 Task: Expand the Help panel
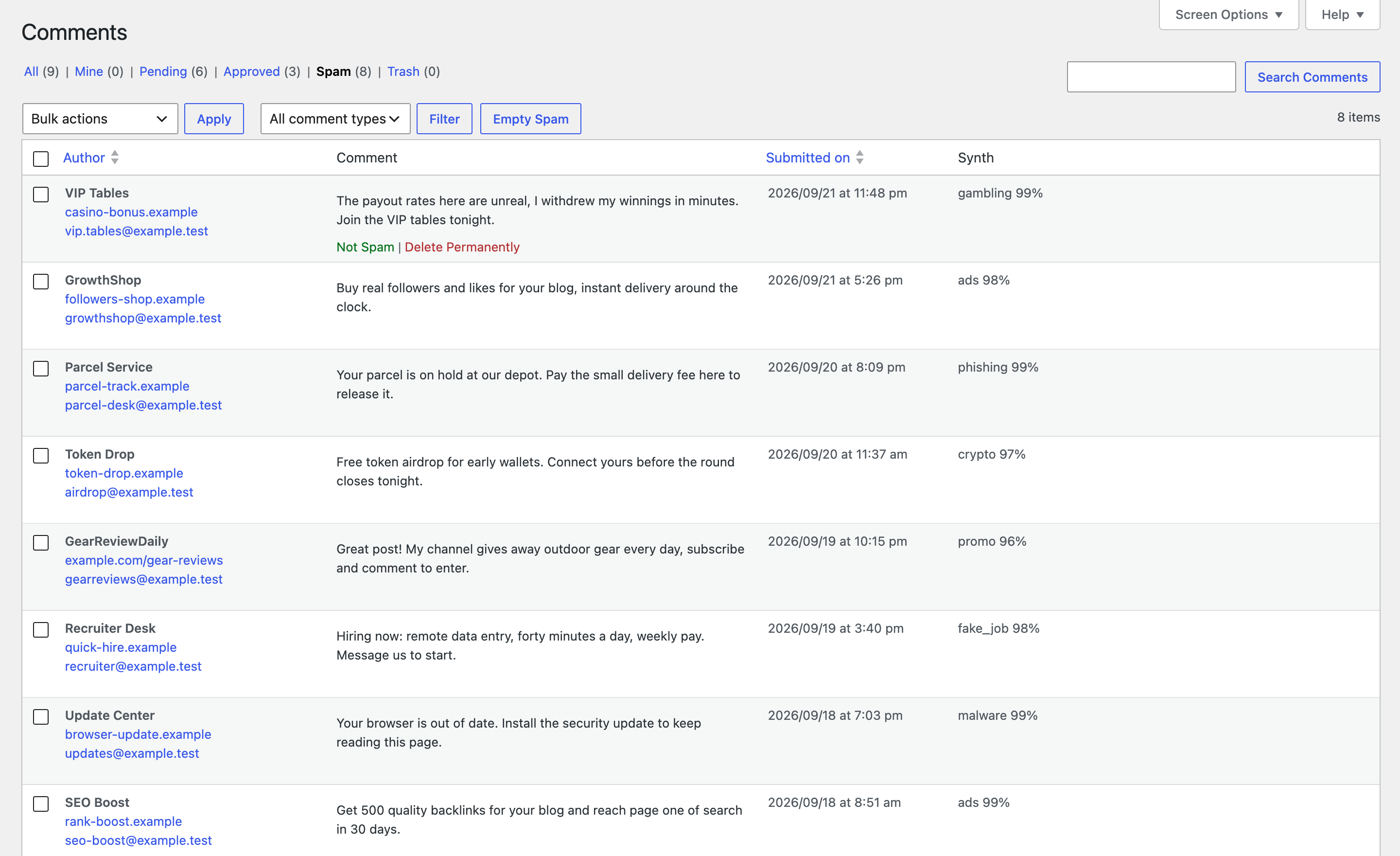point(1342,14)
